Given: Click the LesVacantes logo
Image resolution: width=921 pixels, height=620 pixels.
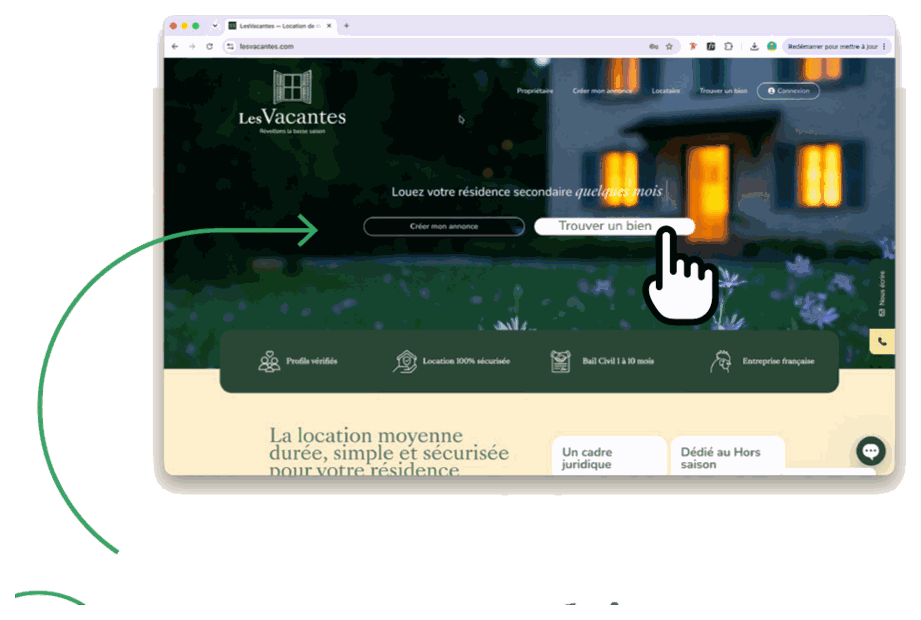Looking at the screenshot, I should click(292, 102).
